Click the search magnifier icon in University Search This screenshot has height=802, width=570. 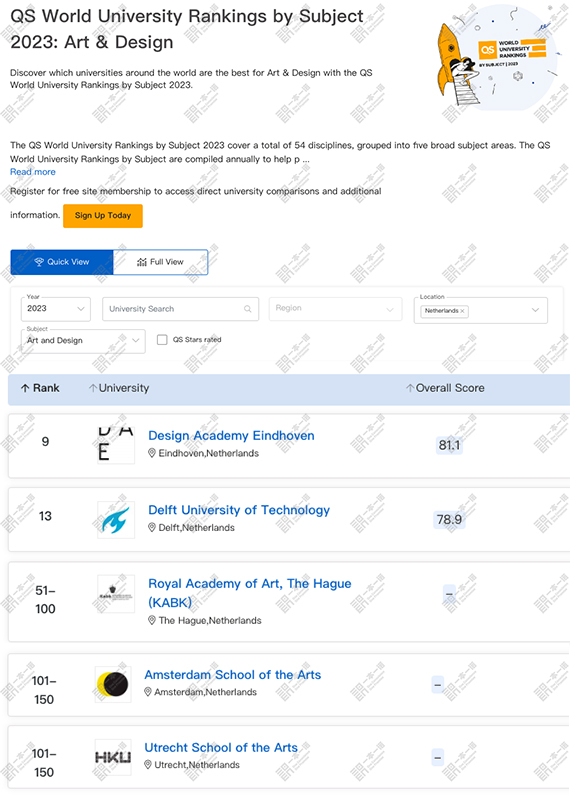click(x=248, y=309)
